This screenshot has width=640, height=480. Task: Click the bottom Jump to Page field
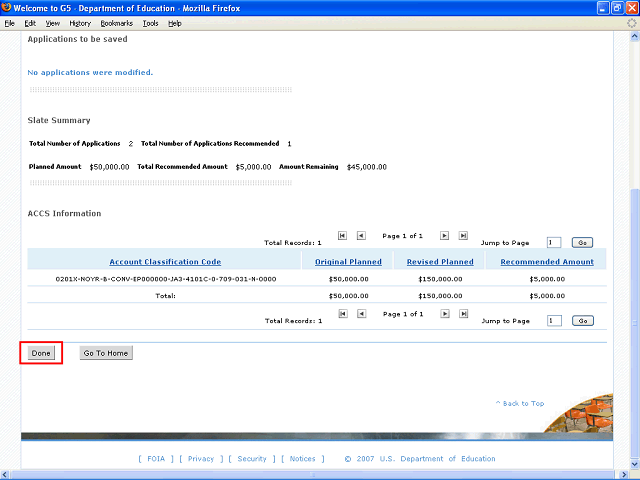click(554, 321)
